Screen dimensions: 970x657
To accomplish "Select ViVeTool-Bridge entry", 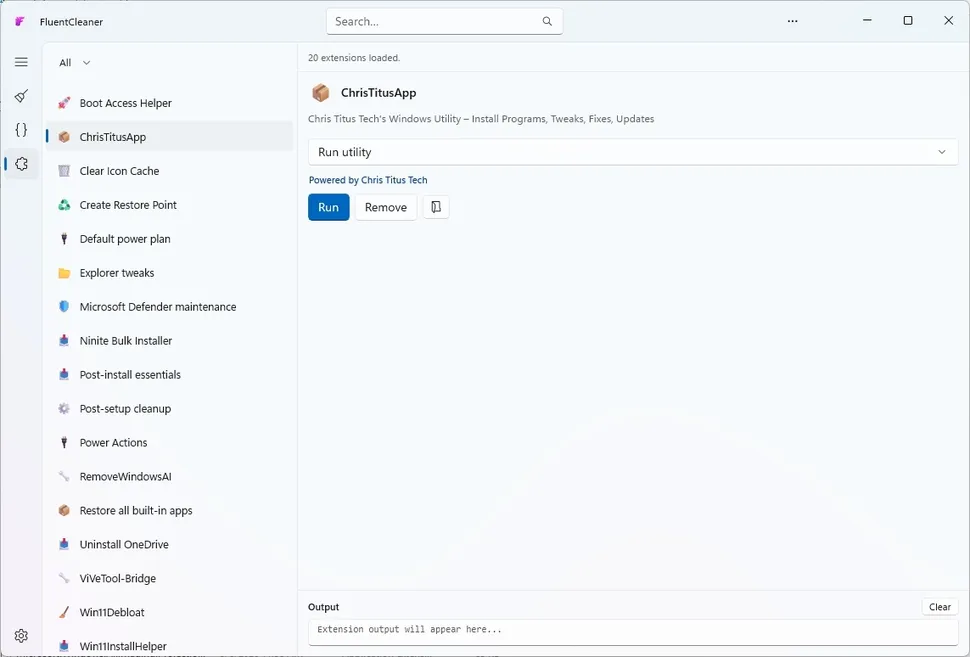I will 170,578.
